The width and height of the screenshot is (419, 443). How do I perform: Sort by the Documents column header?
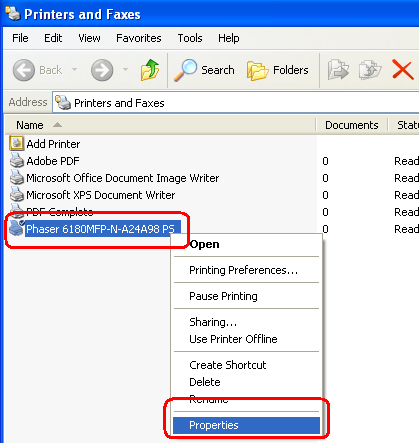point(352,125)
